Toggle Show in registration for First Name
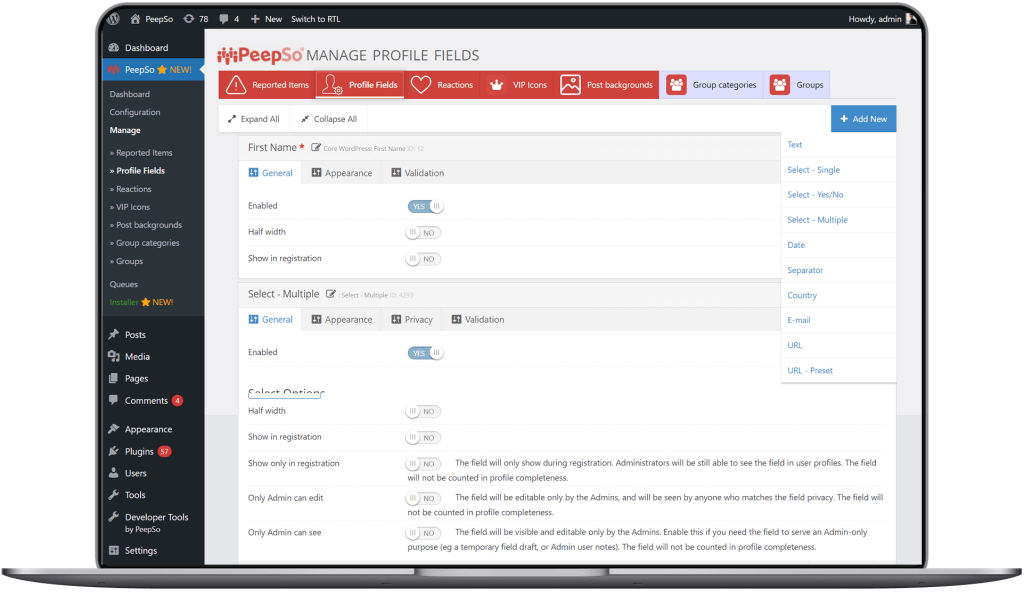 point(423,259)
